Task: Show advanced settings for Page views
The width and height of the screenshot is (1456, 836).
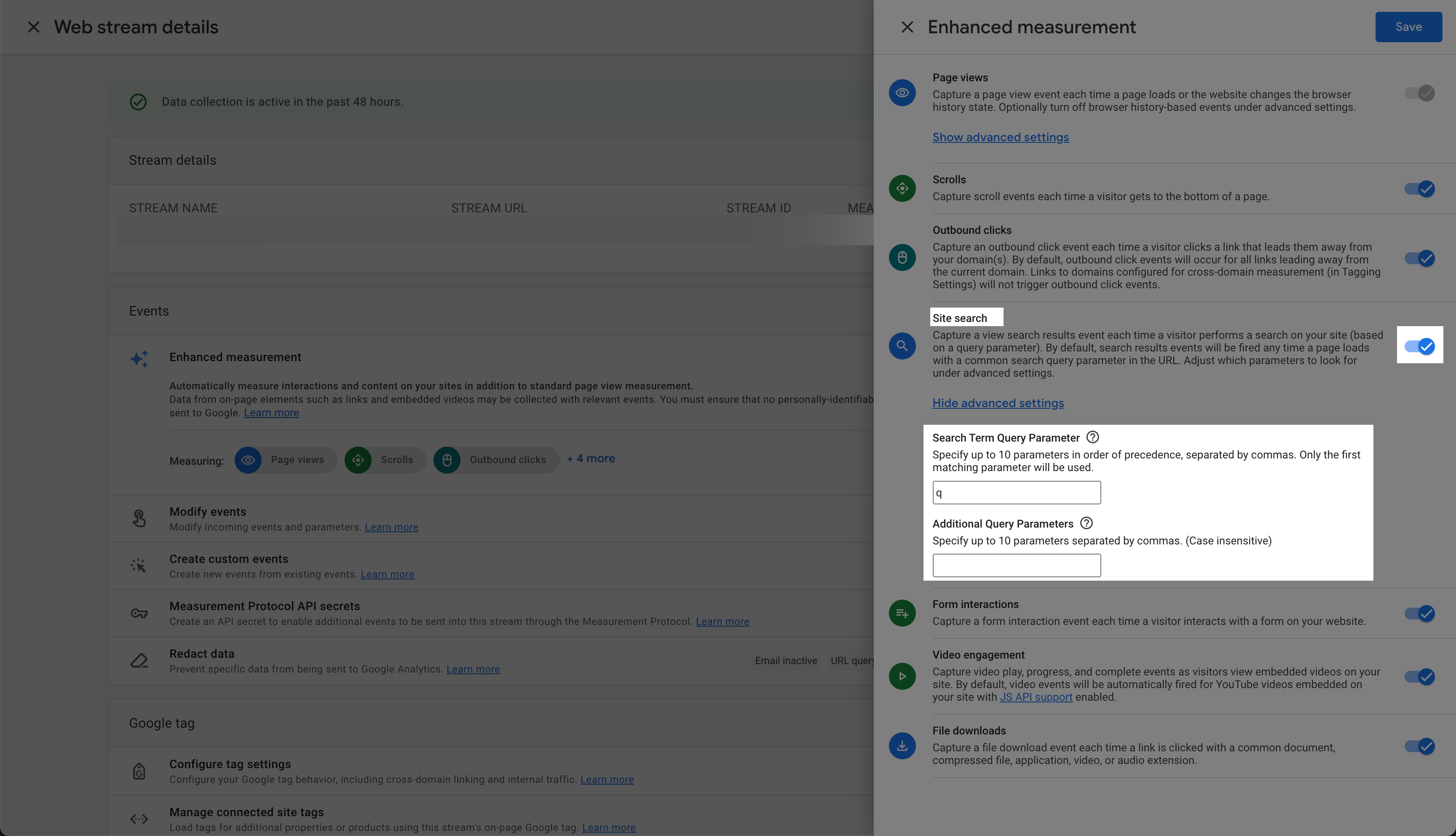Action: 1000,137
